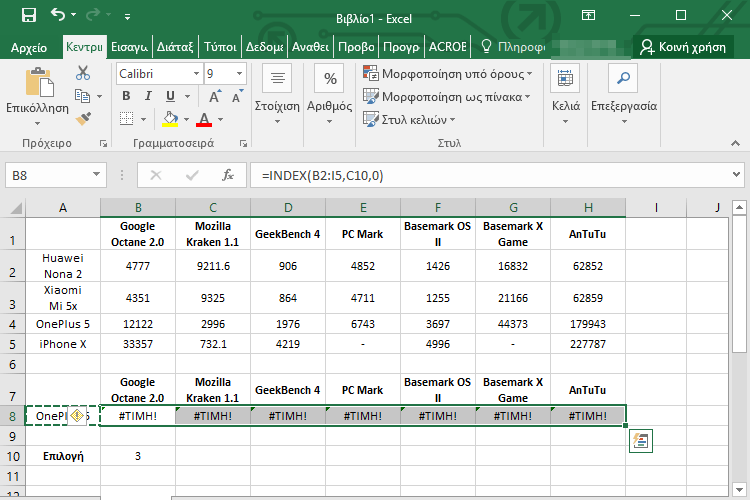This screenshot has width=750, height=500.
Task: Click the Decrease Font Size icon
Action: 237,96
